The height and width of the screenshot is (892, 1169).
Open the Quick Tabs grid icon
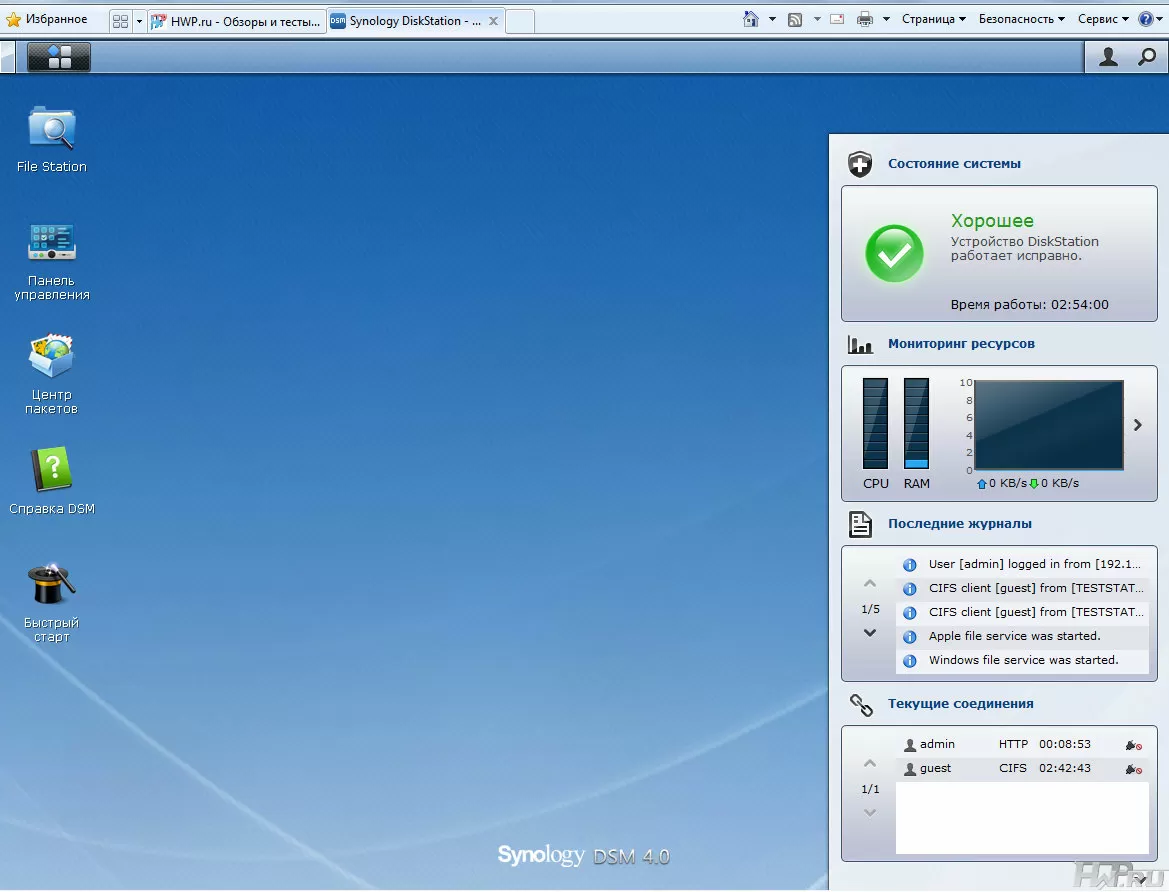tap(120, 22)
